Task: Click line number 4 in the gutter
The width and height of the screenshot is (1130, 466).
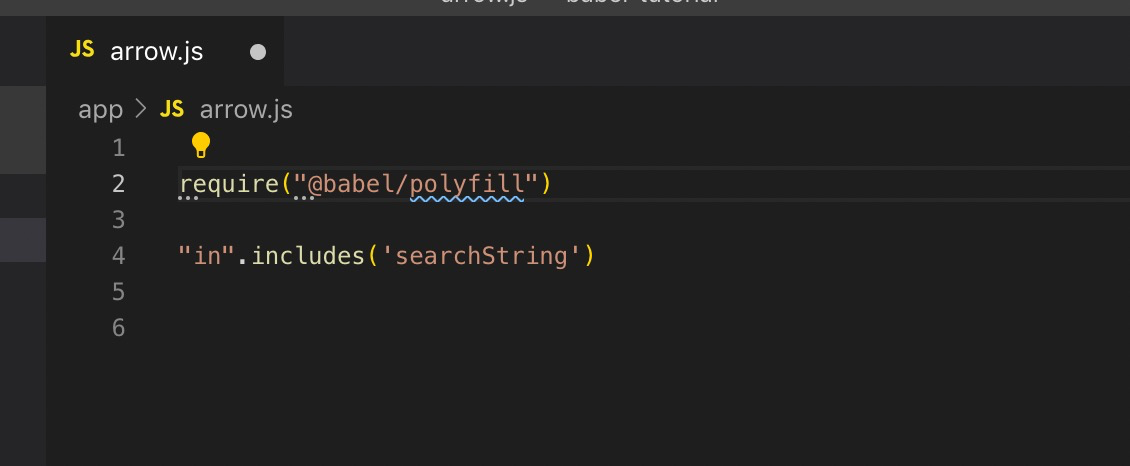Action: [x=119, y=256]
